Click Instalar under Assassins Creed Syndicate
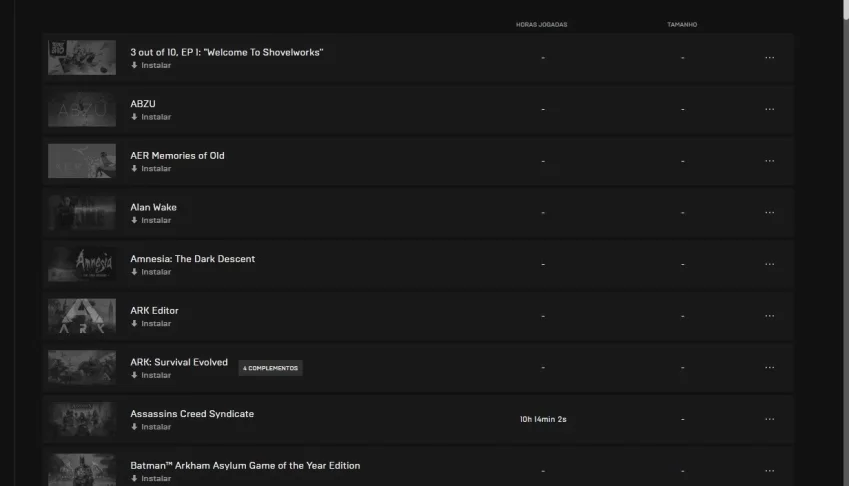 [x=156, y=427]
